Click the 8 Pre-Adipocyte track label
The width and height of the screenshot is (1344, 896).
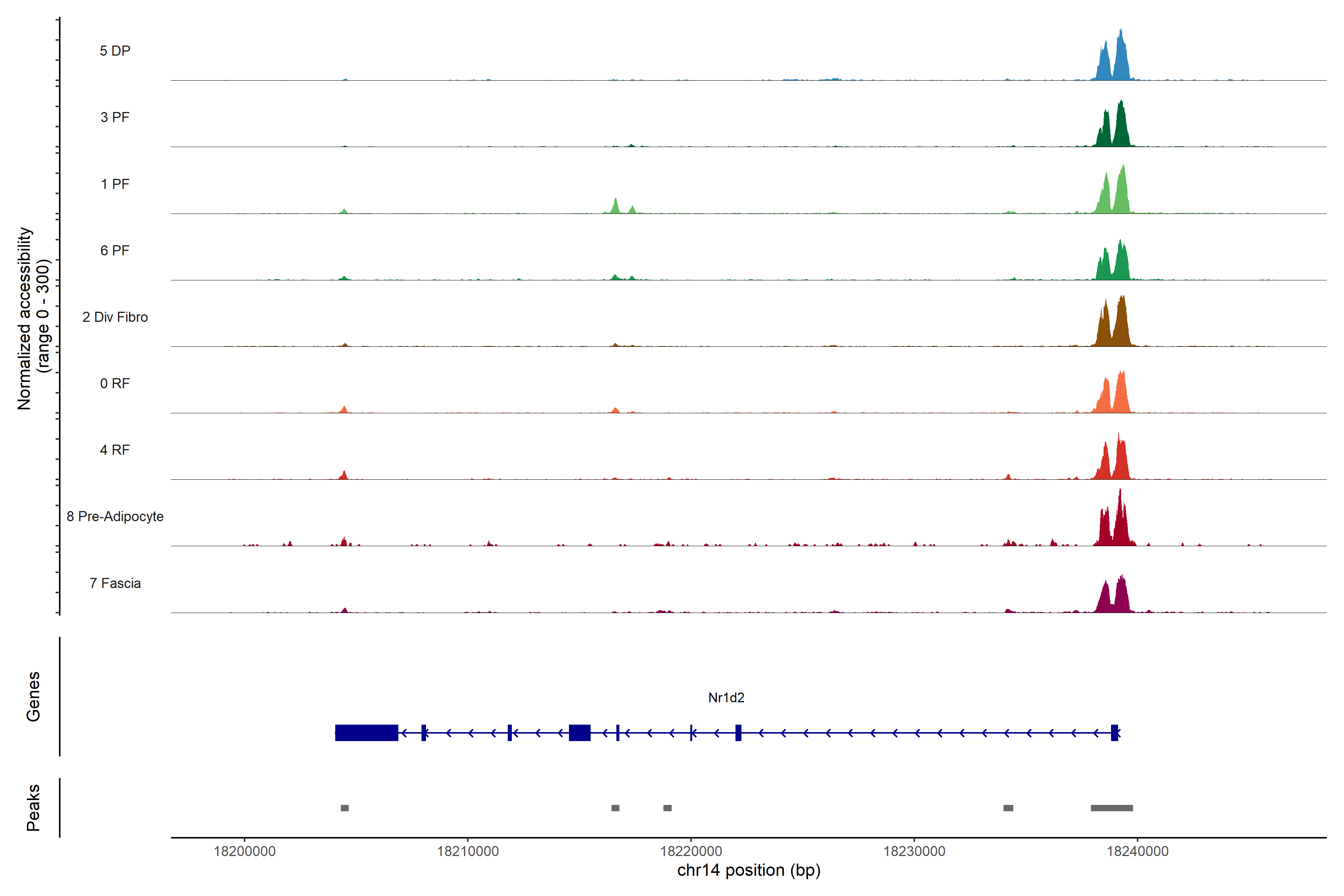[x=115, y=517]
